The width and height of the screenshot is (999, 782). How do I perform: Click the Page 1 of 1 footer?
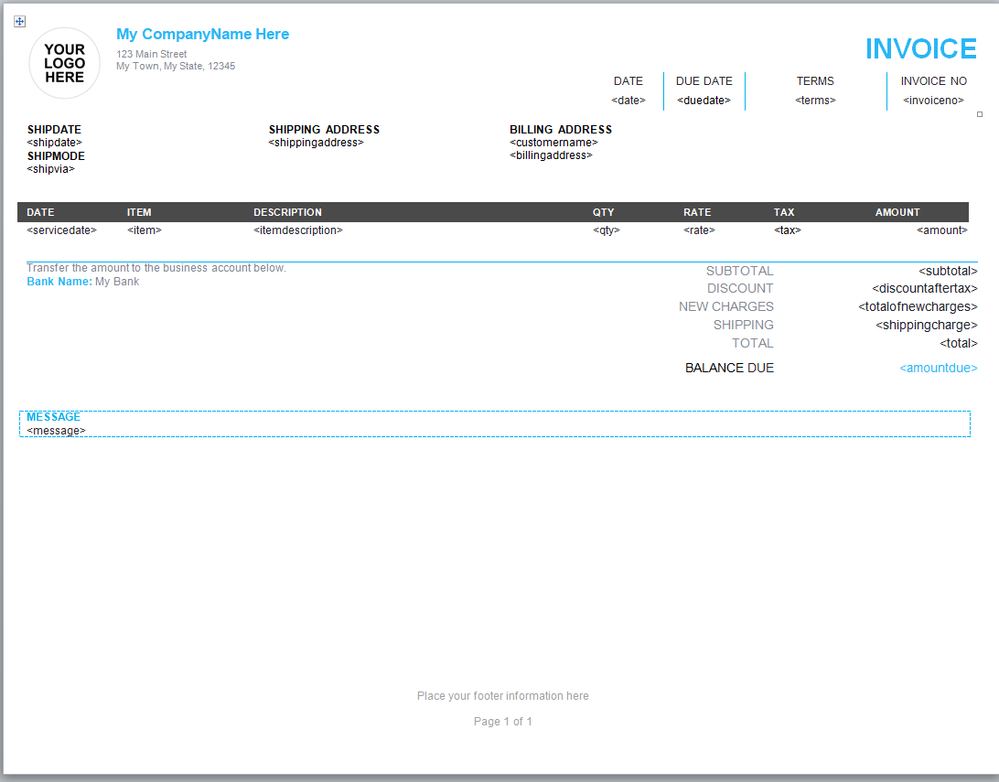pos(503,721)
